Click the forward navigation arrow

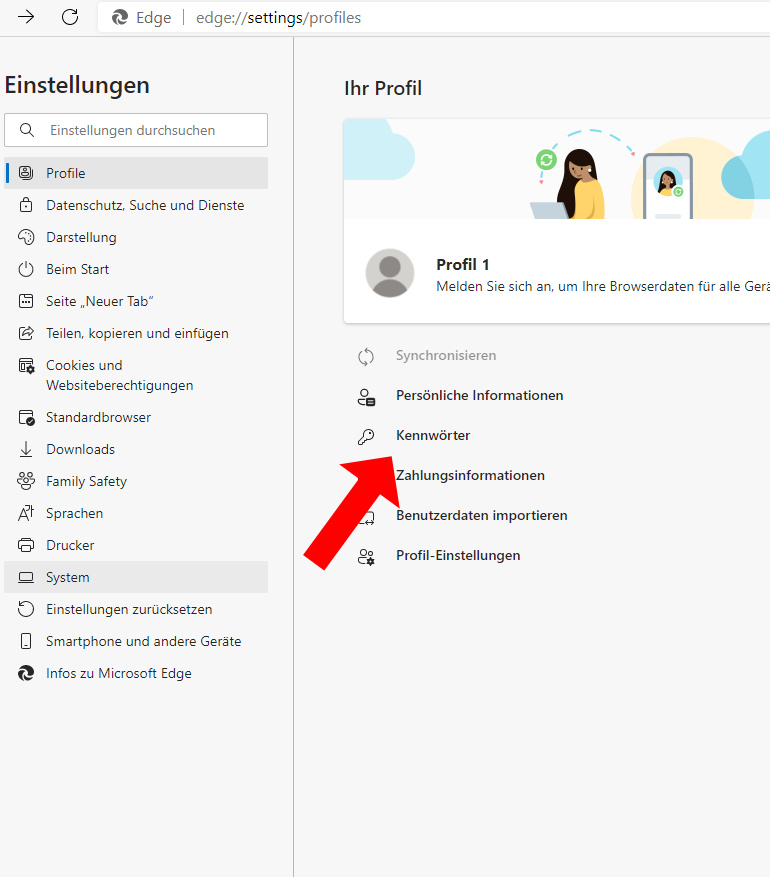coord(26,17)
